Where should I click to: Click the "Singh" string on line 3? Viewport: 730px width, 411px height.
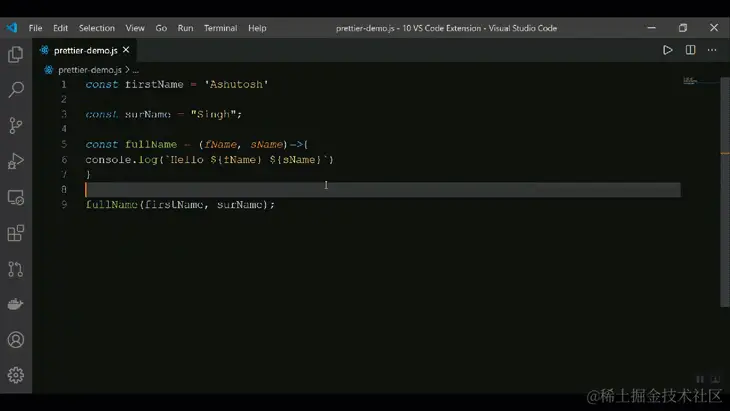pos(214,114)
